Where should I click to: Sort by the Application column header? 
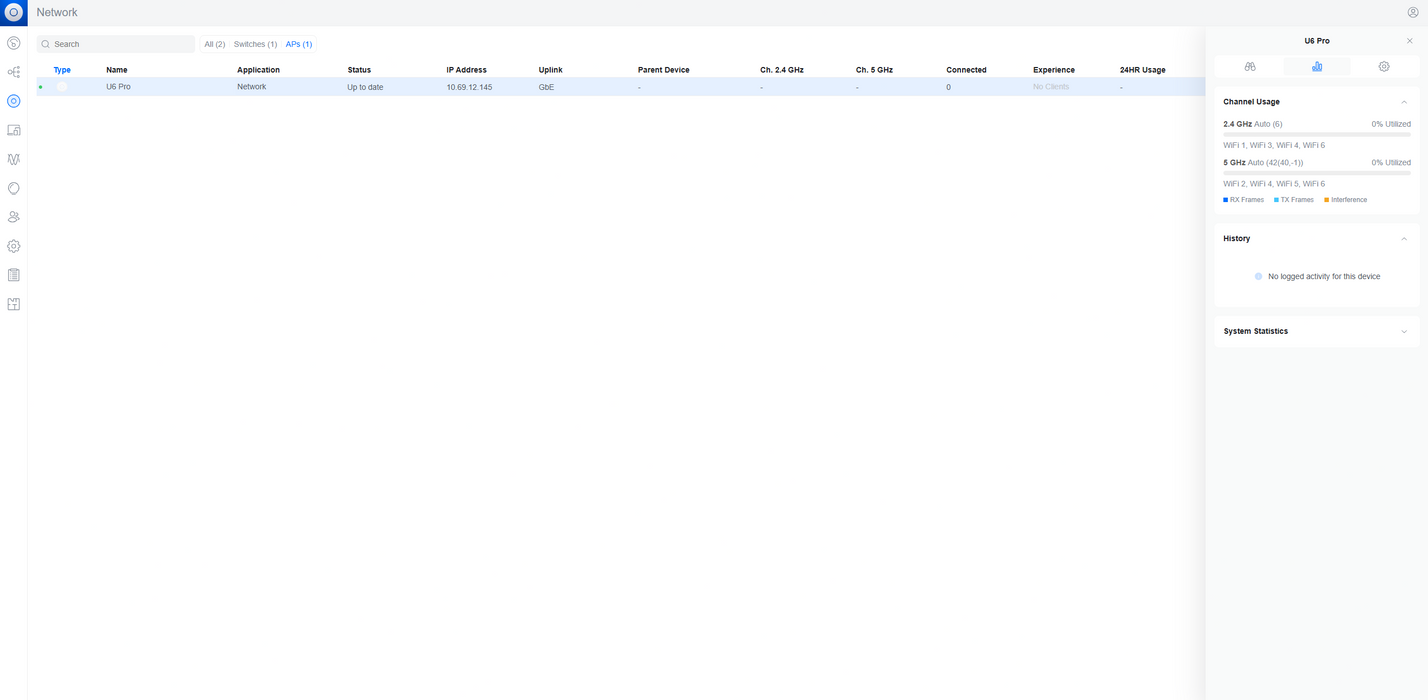(258, 70)
